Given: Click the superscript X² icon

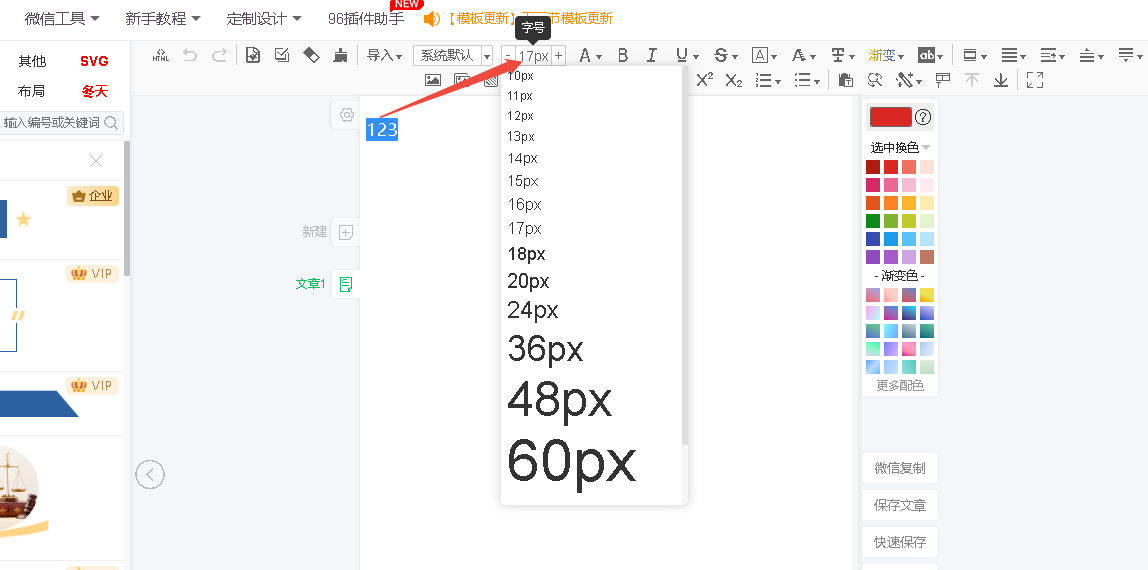Looking at the screenshot, I should (705, 80).
